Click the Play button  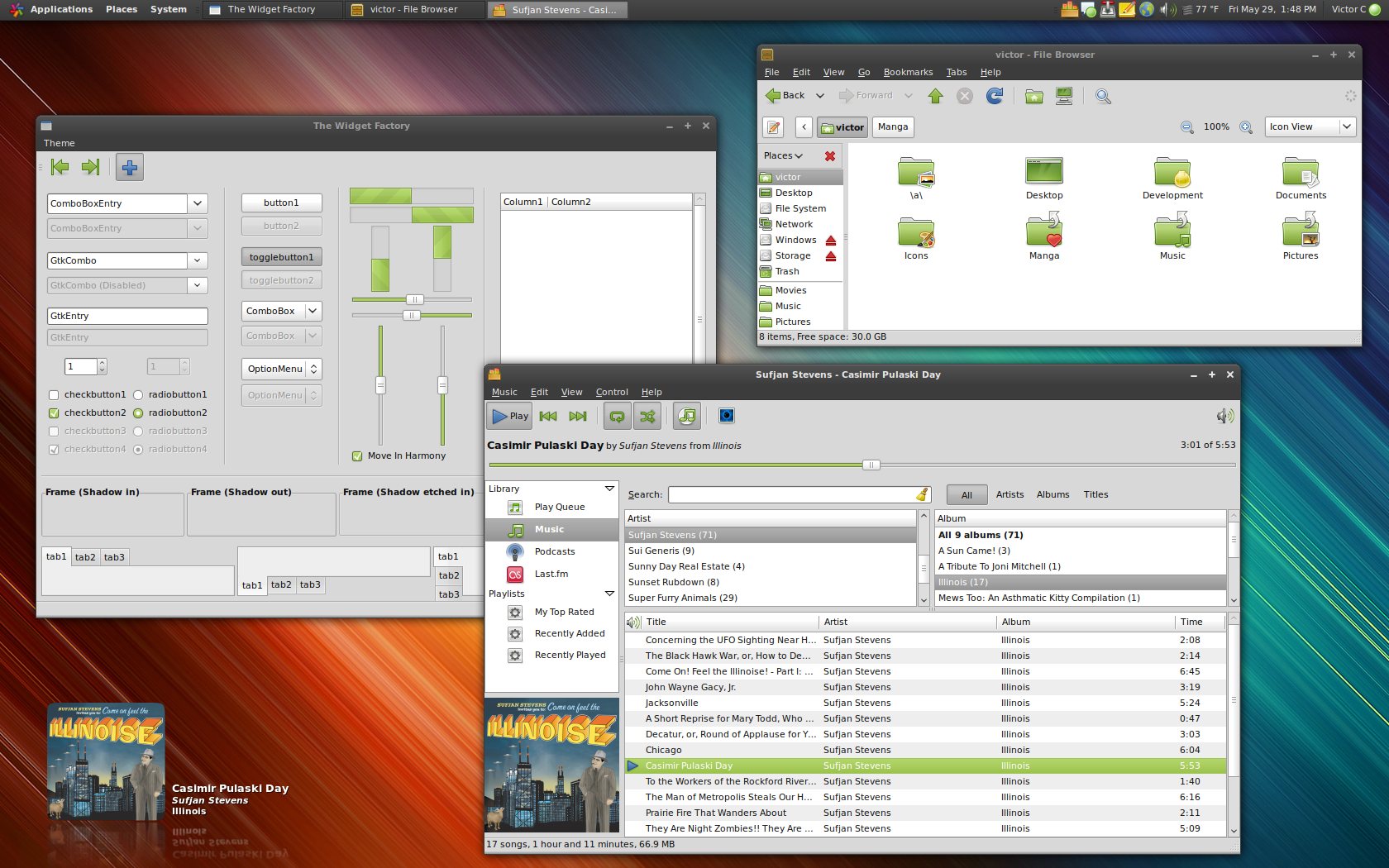pos(509,417)
